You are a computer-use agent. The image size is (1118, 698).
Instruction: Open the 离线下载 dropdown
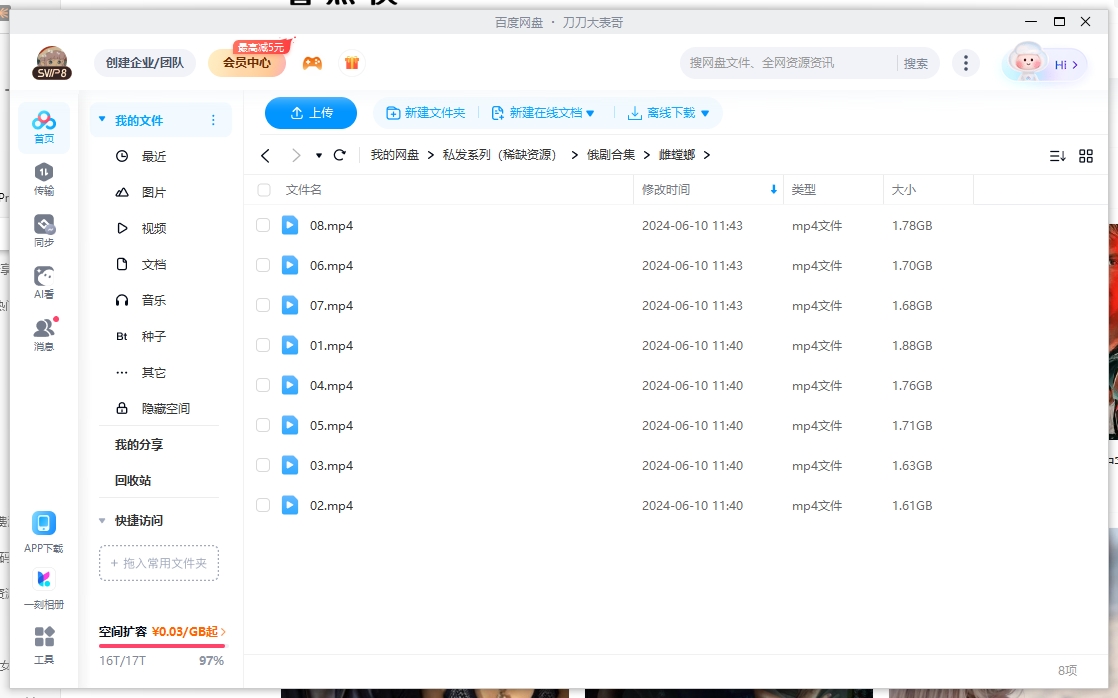click(670, 113)
